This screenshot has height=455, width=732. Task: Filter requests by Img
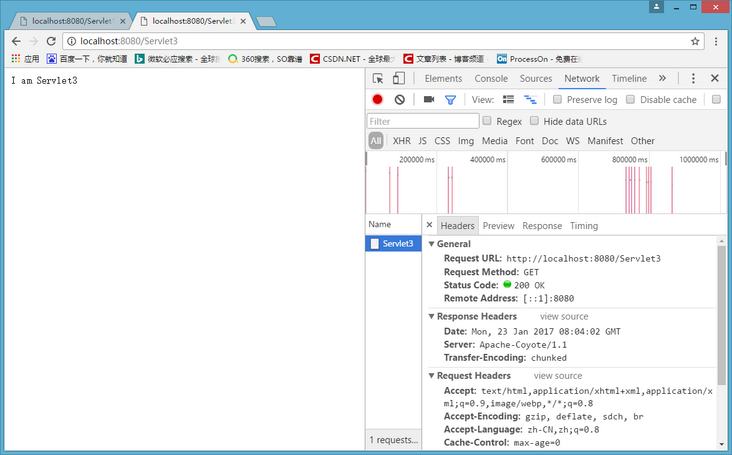point(466,141)
